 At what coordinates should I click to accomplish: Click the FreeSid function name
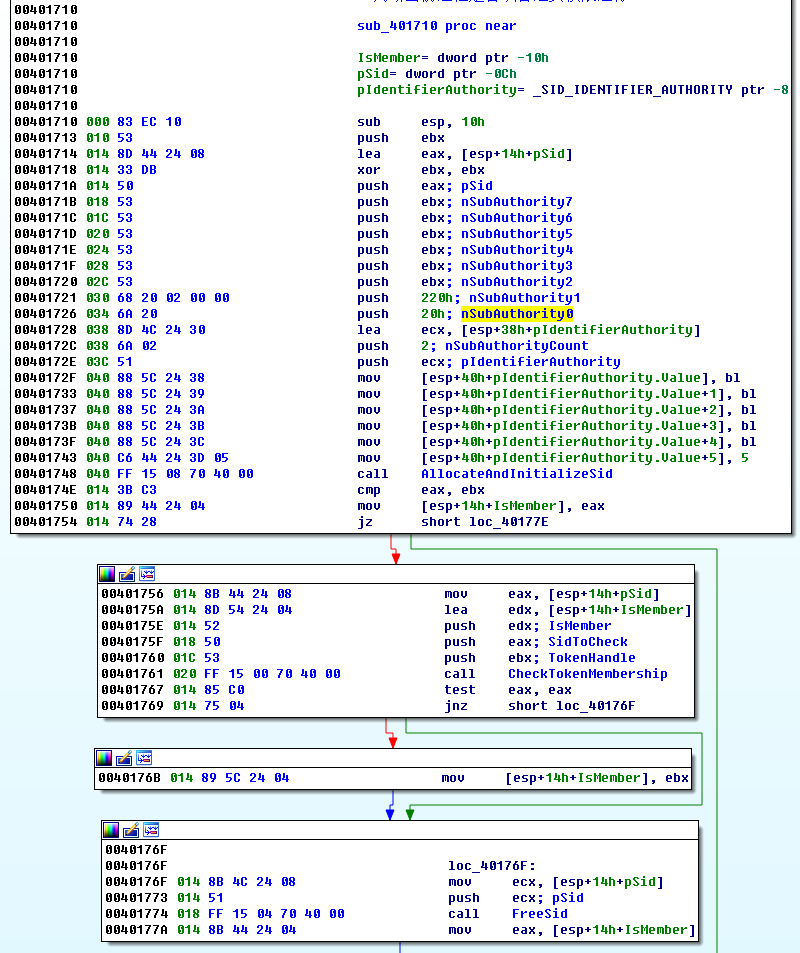coord(539,913)
